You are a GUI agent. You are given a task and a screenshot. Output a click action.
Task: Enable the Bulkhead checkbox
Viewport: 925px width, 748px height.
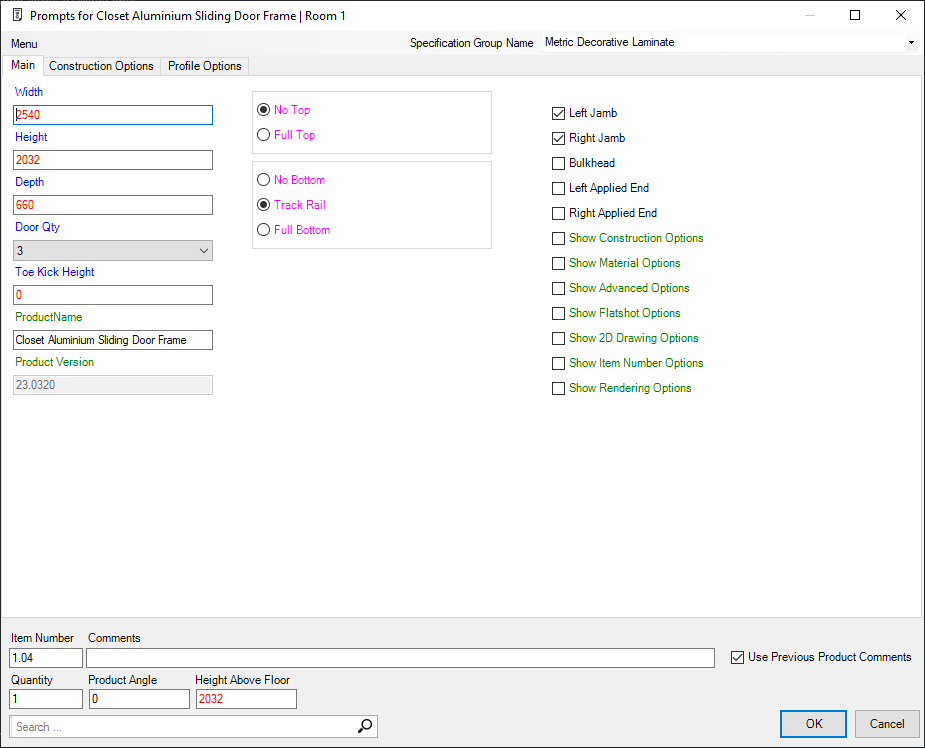tap(559, 164)
